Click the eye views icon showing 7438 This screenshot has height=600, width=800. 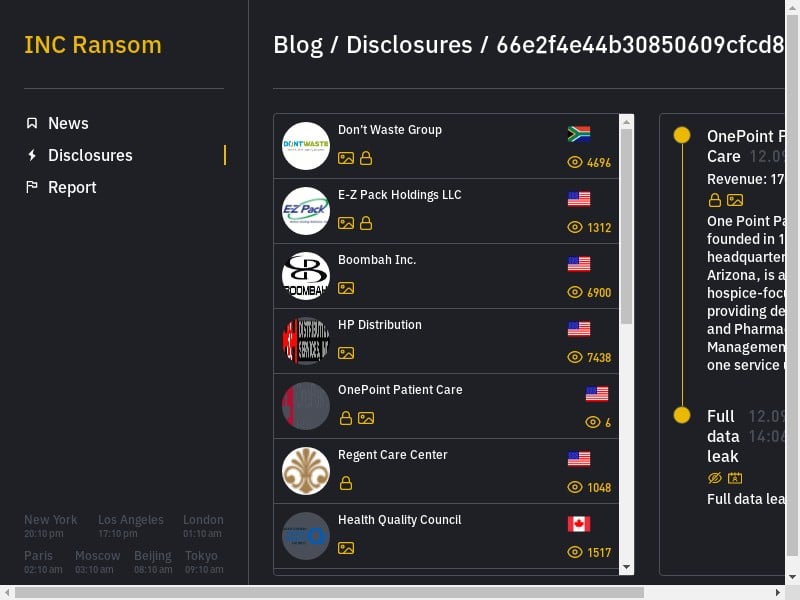coord(574,357)
